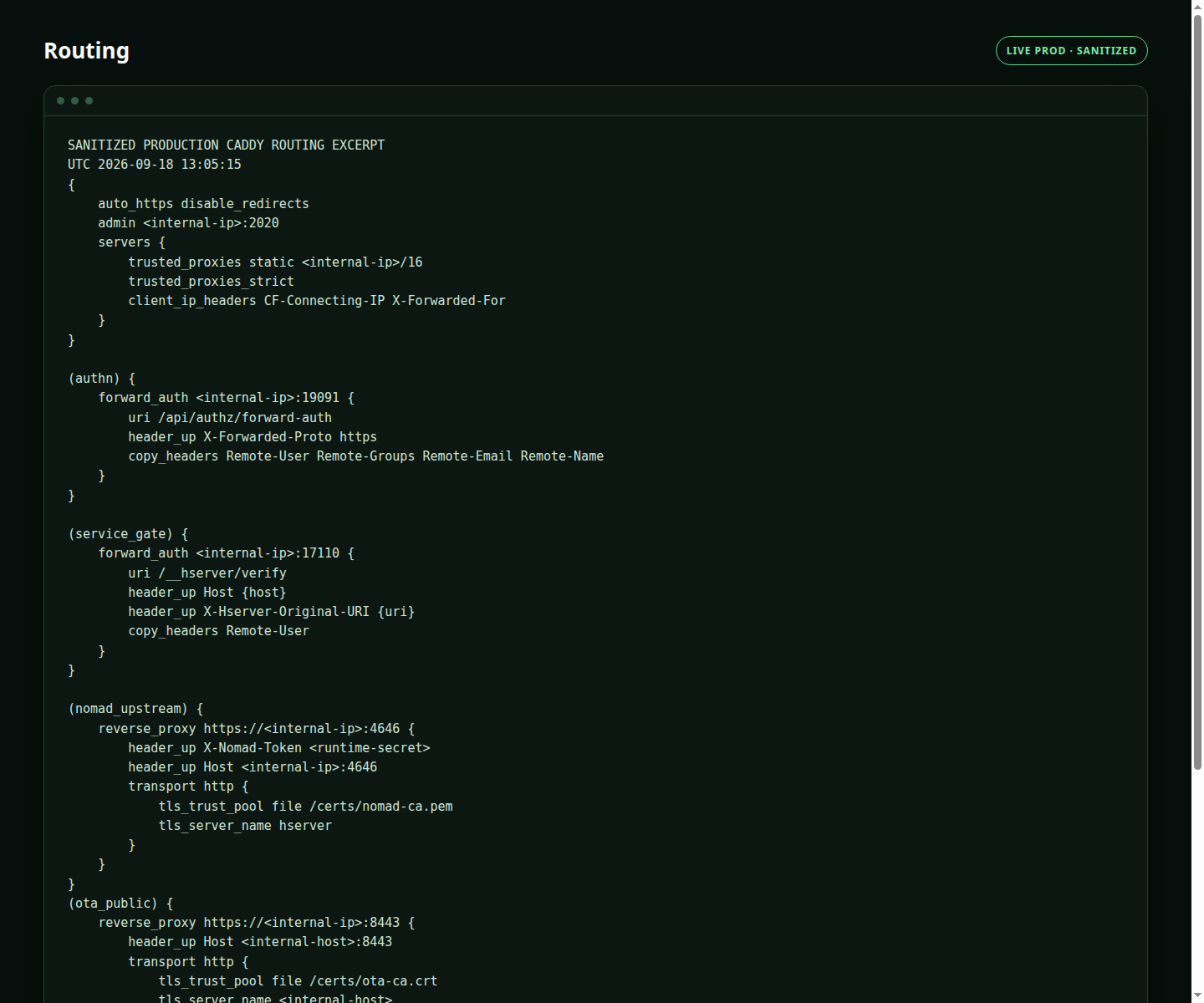
Task: Click the 'servers {' line
Action: [x=131, y=242]
